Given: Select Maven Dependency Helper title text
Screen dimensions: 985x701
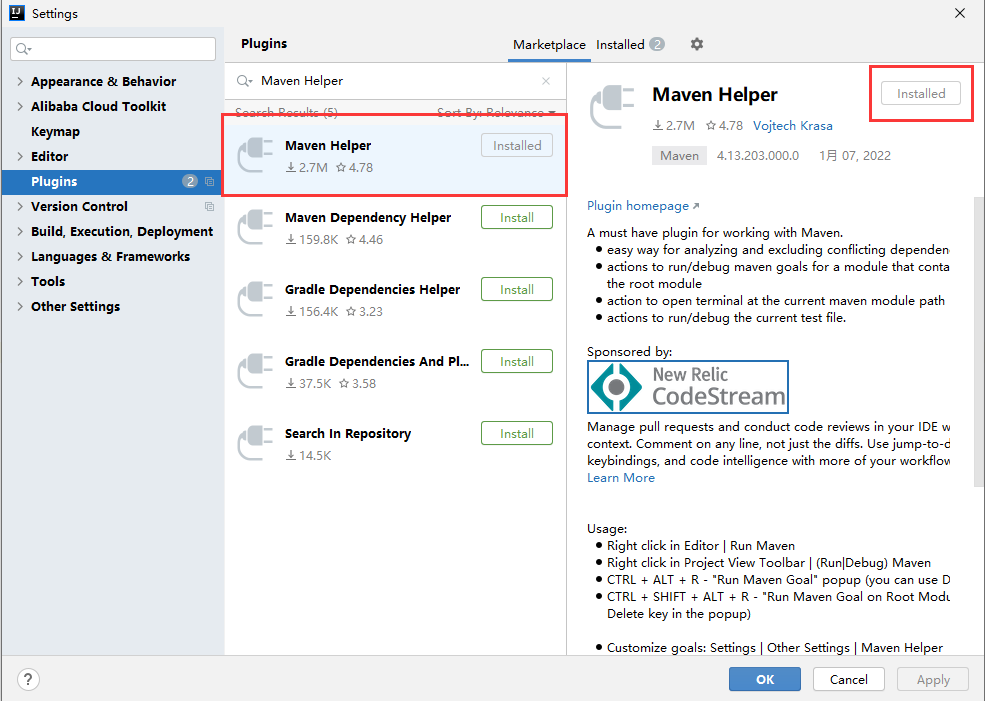Looking at the screenshot, I should [x=368, y=217].
